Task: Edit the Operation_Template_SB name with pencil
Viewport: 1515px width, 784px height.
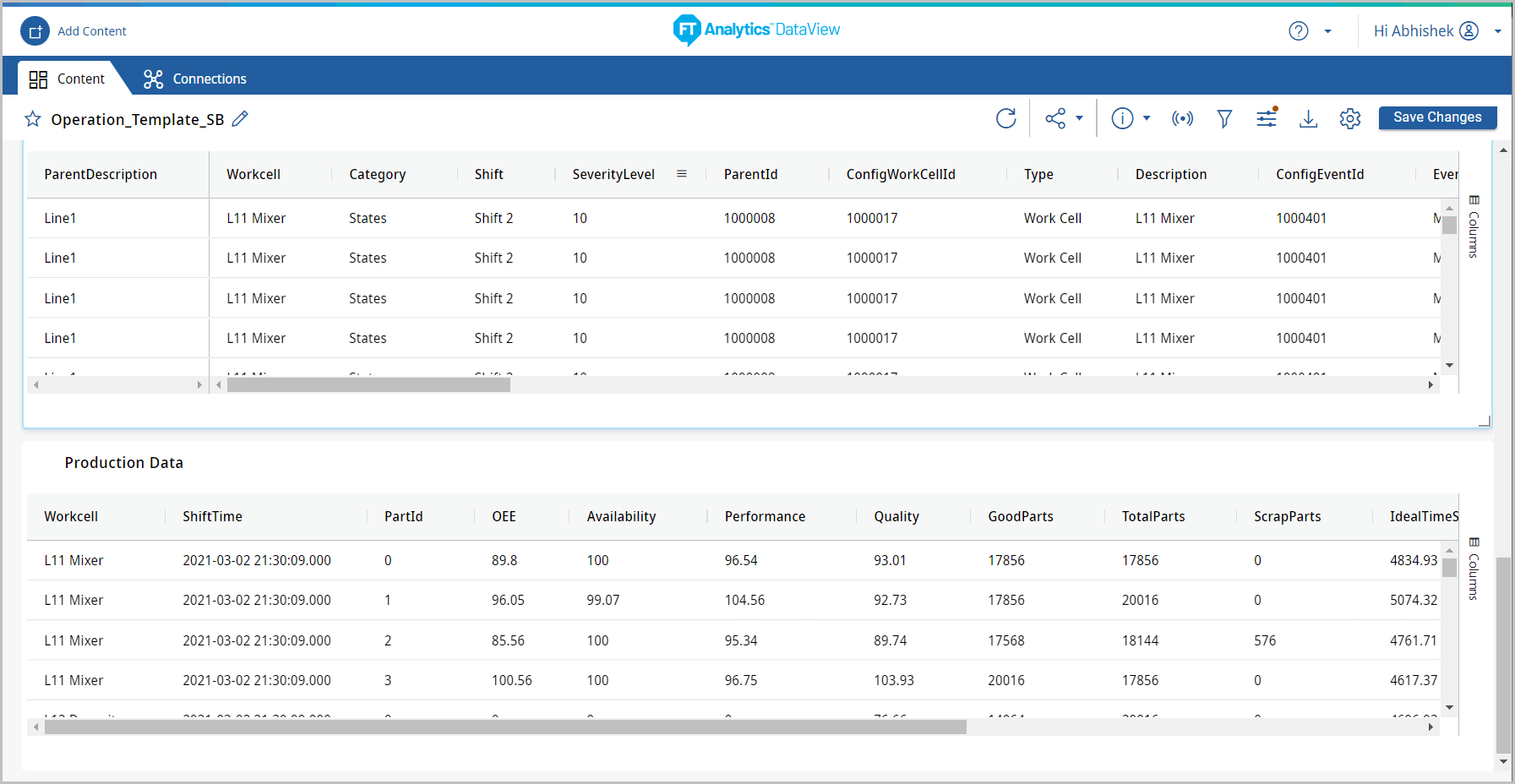Action: [x=241, y=119]
